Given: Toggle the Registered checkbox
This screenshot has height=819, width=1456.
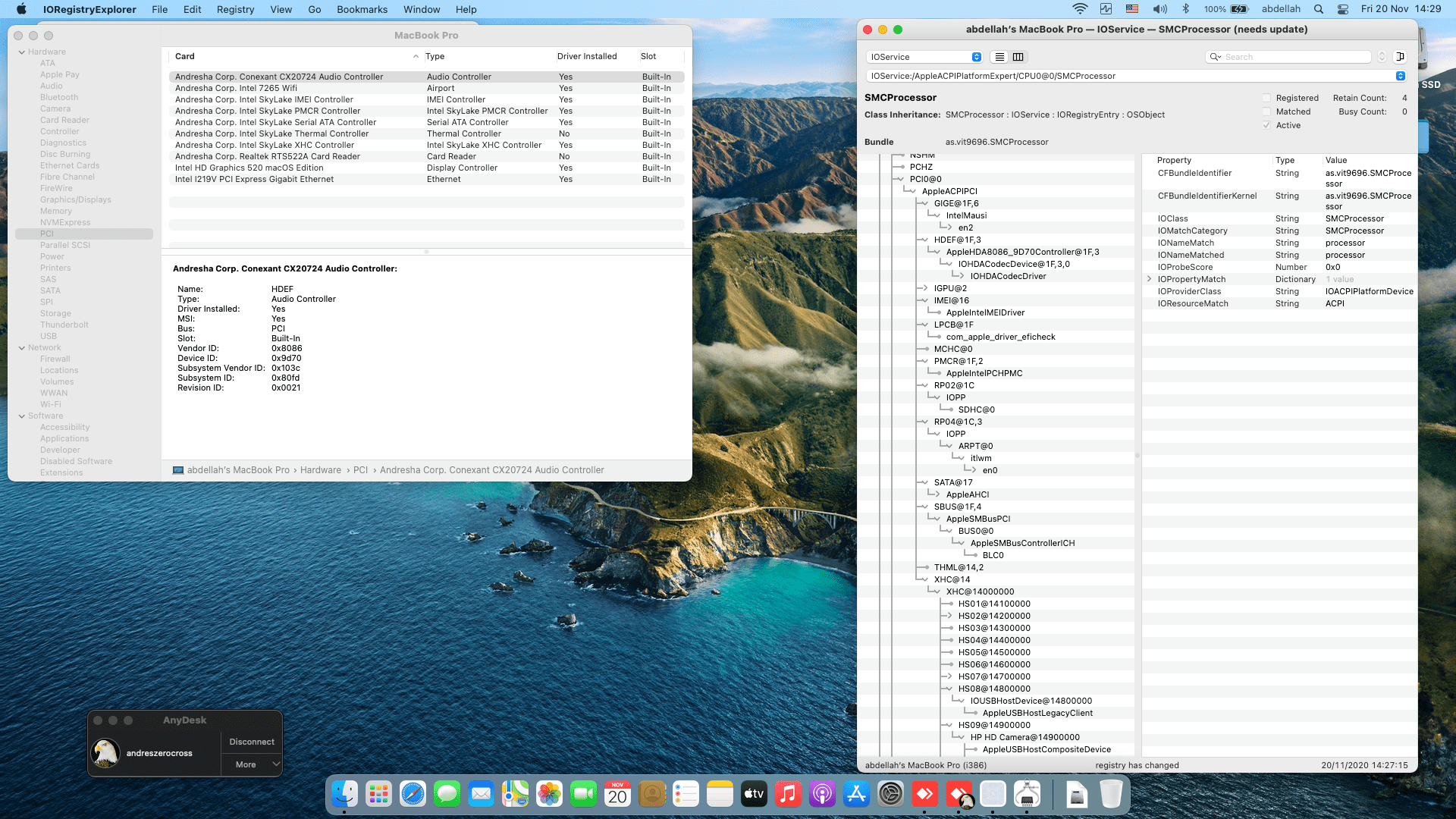Looking at the screenshot, I should [x=1266, y=98].
